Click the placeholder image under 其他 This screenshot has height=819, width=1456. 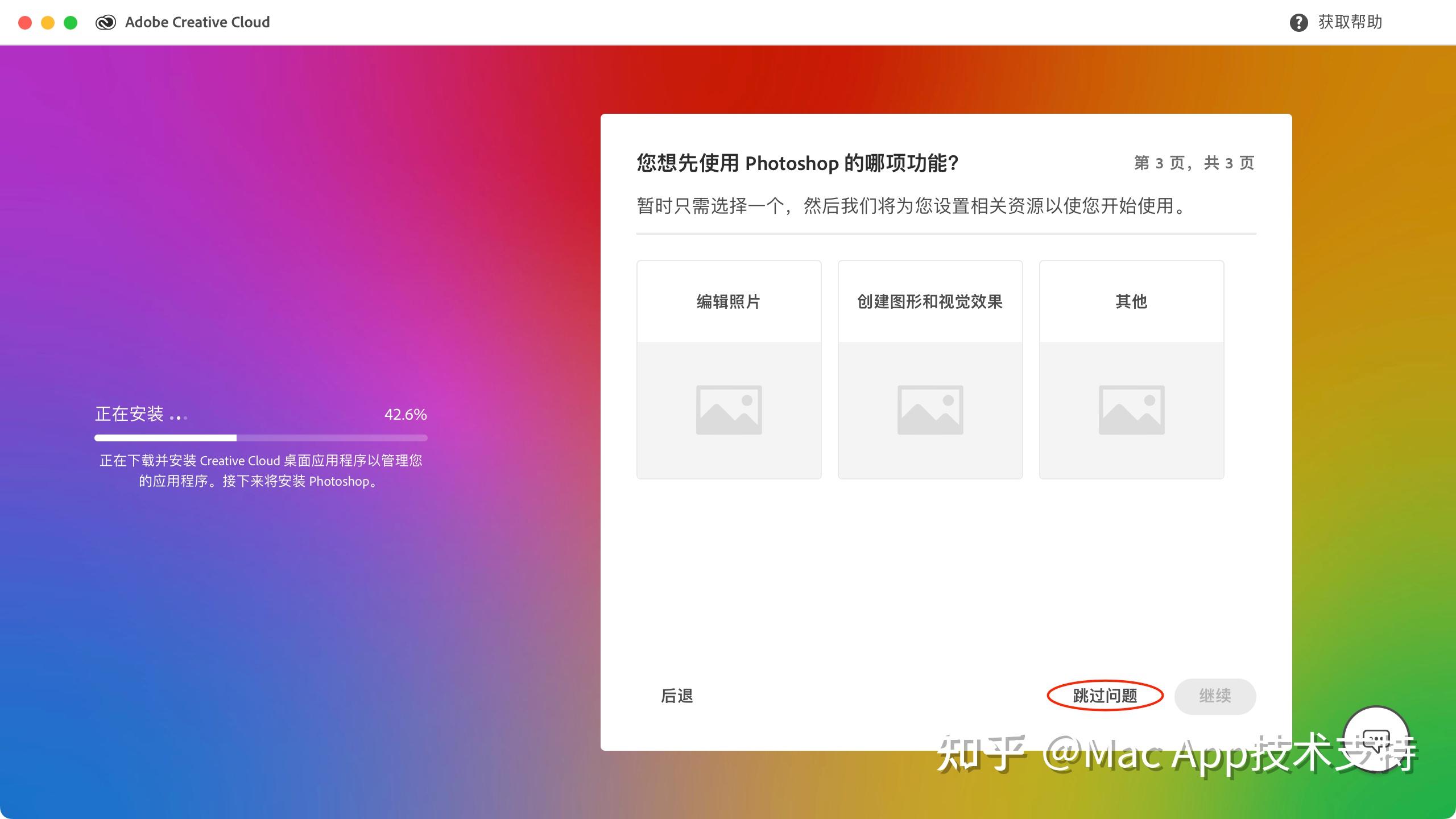coord(1131,410)
